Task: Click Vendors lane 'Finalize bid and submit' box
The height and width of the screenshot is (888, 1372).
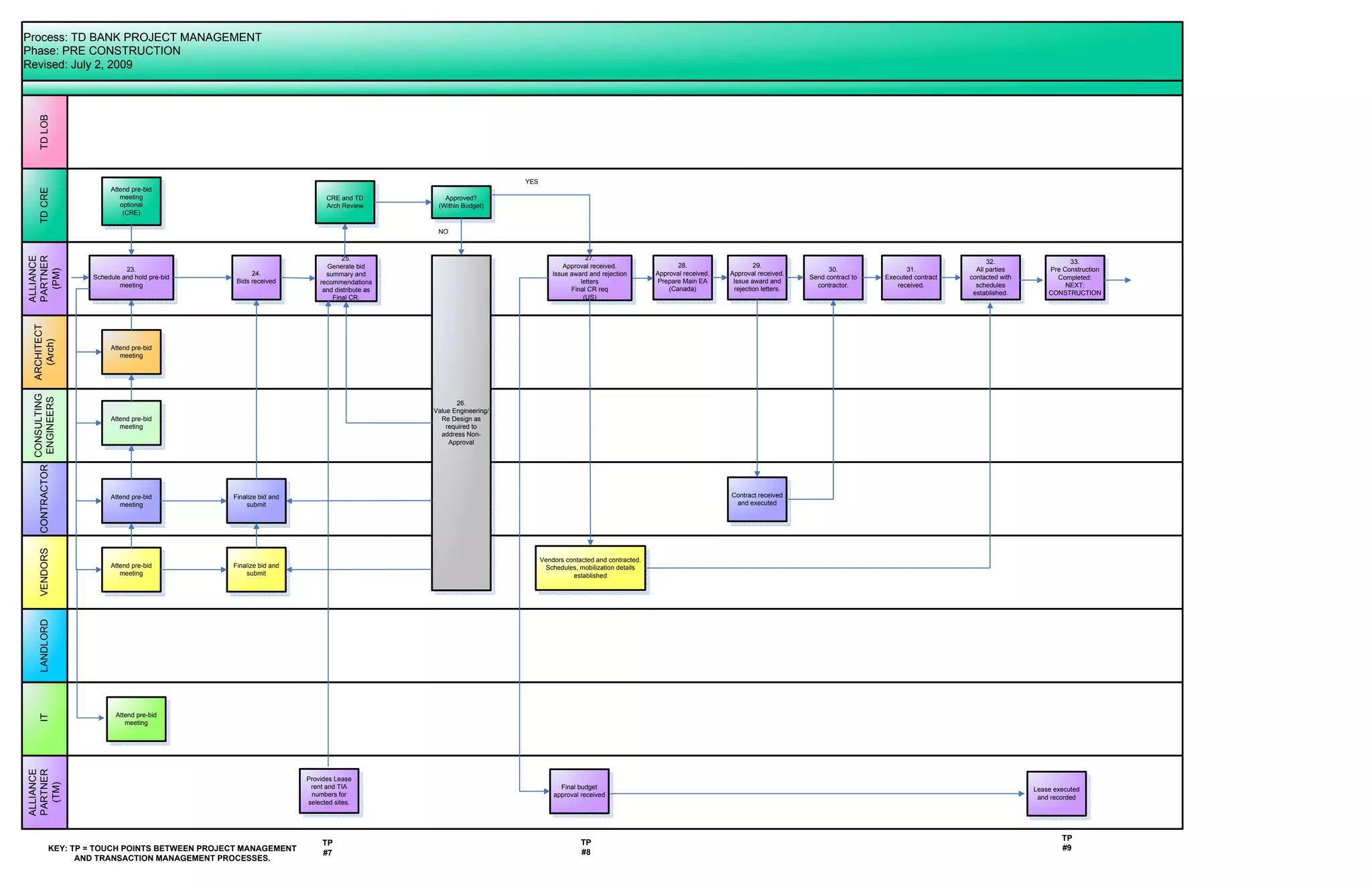Action: [256, 570]
